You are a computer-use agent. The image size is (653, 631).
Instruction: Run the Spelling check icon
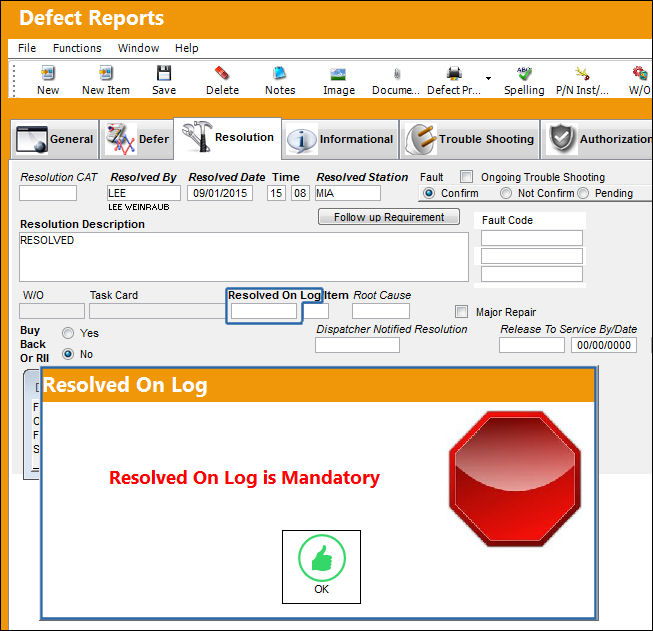coord(524,74)
